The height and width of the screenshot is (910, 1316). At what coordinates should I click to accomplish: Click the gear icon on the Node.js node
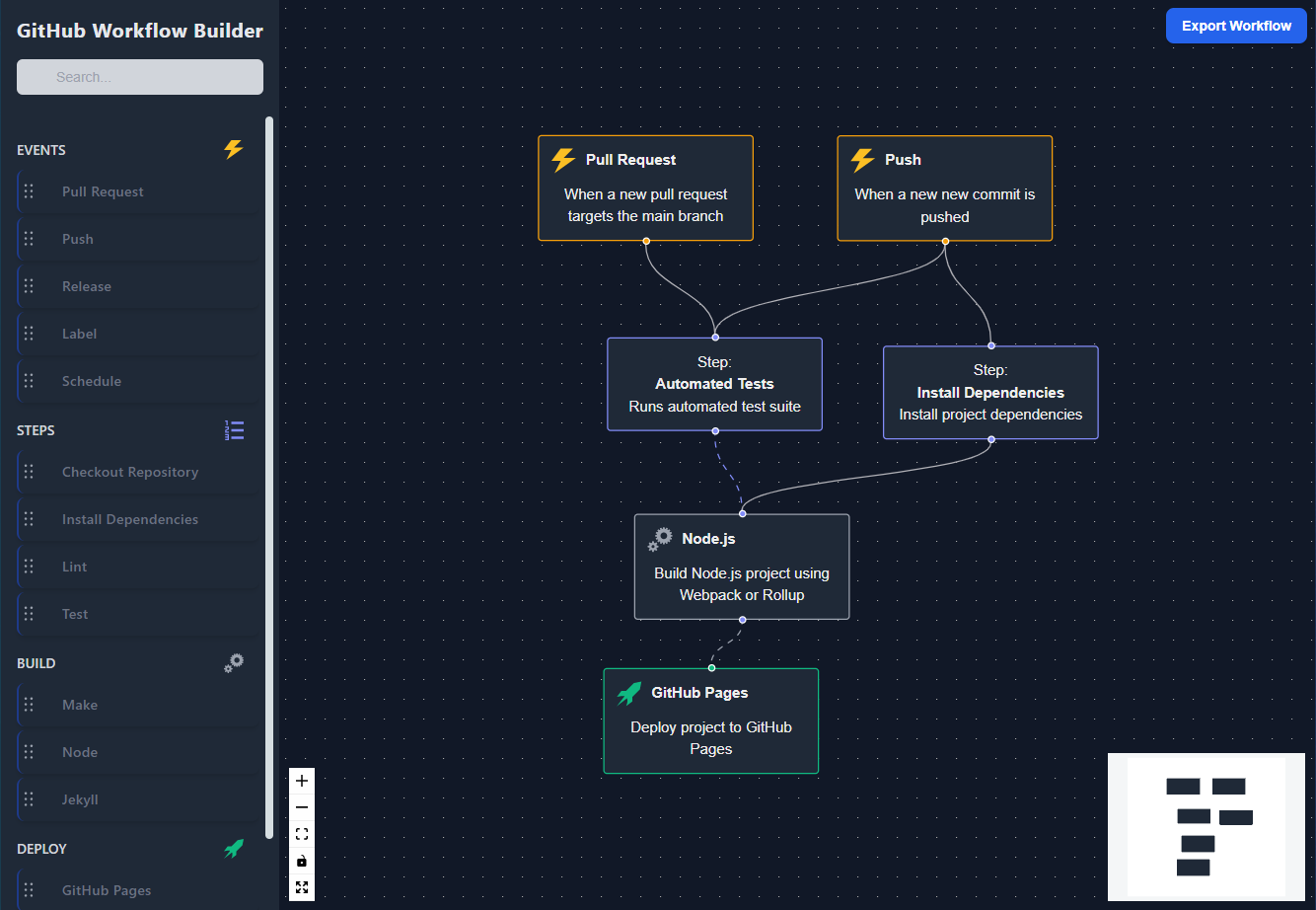659,539
